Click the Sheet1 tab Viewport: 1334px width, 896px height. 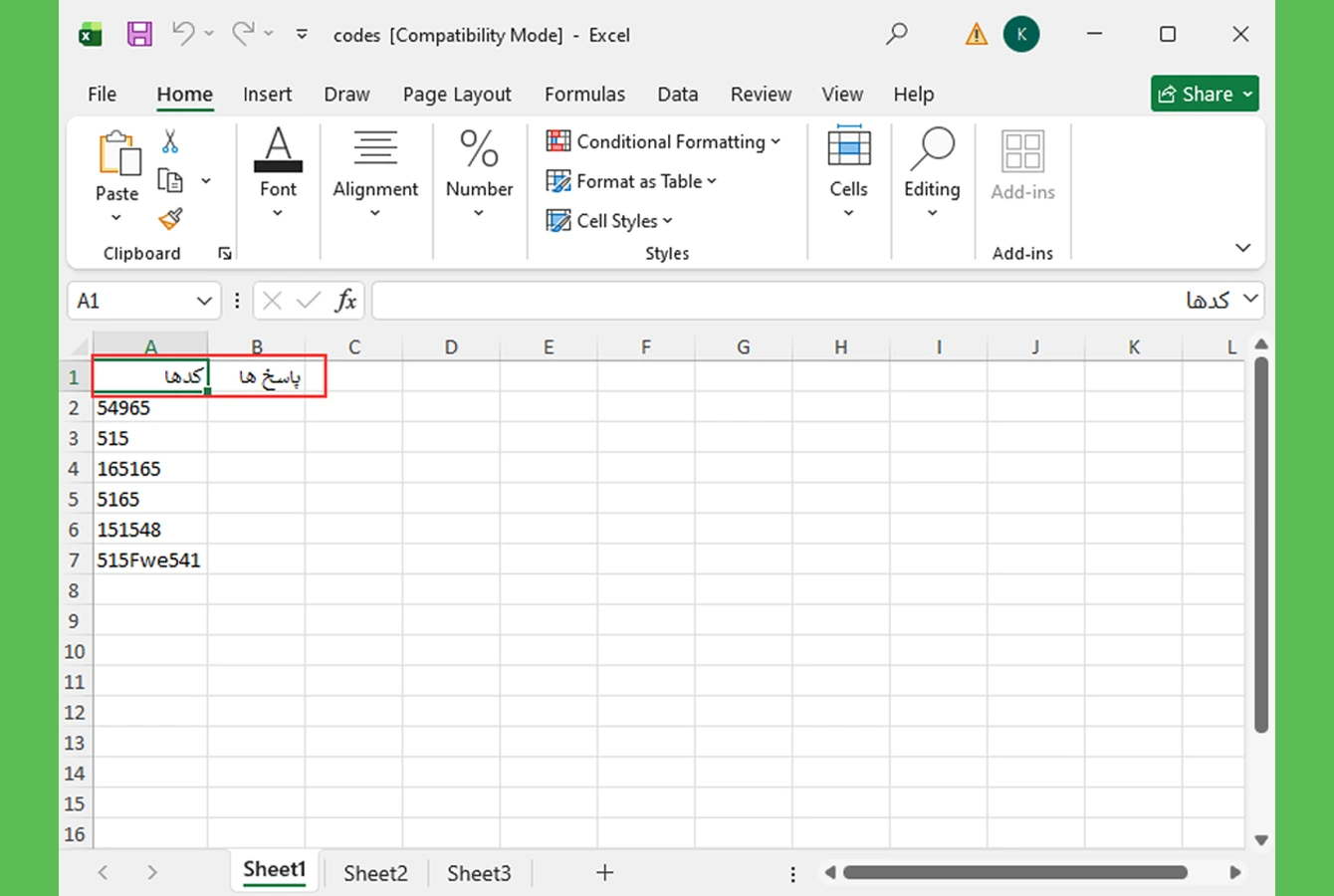[x=275, y=870]
